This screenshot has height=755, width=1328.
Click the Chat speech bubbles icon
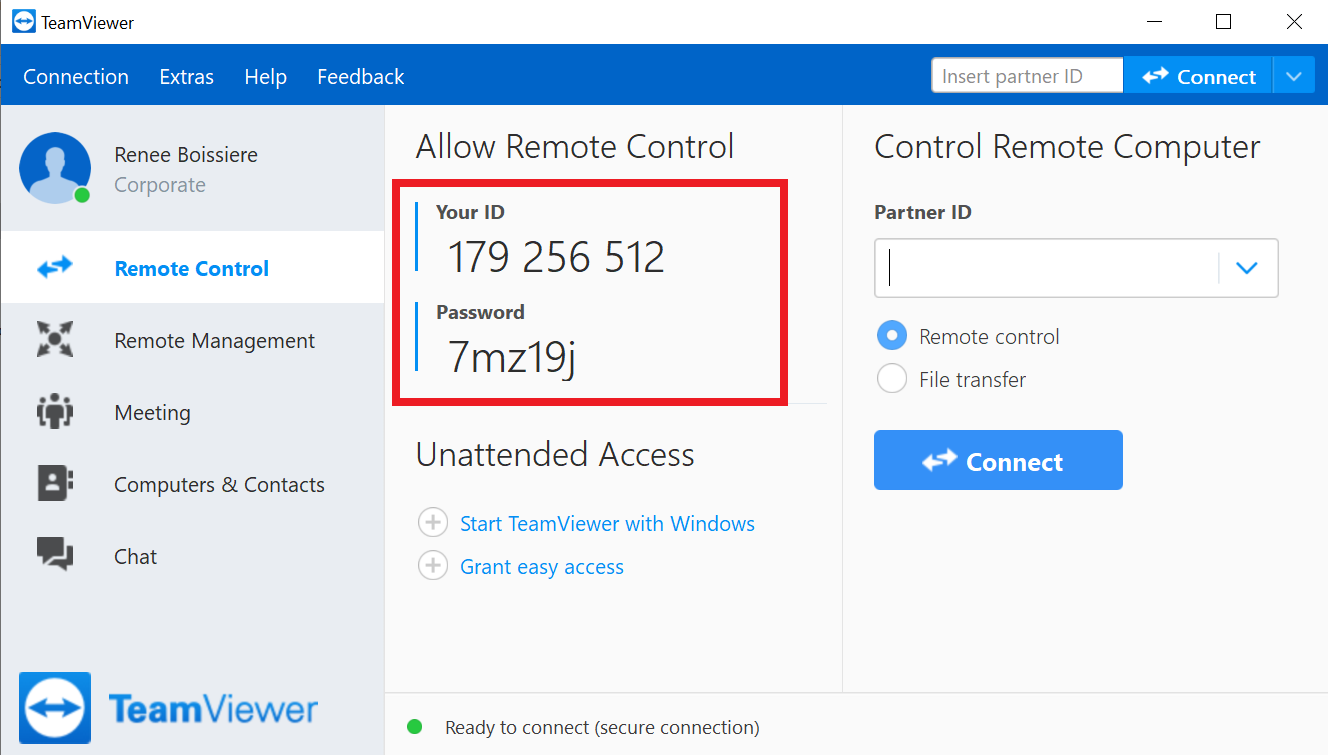[55, 555]
